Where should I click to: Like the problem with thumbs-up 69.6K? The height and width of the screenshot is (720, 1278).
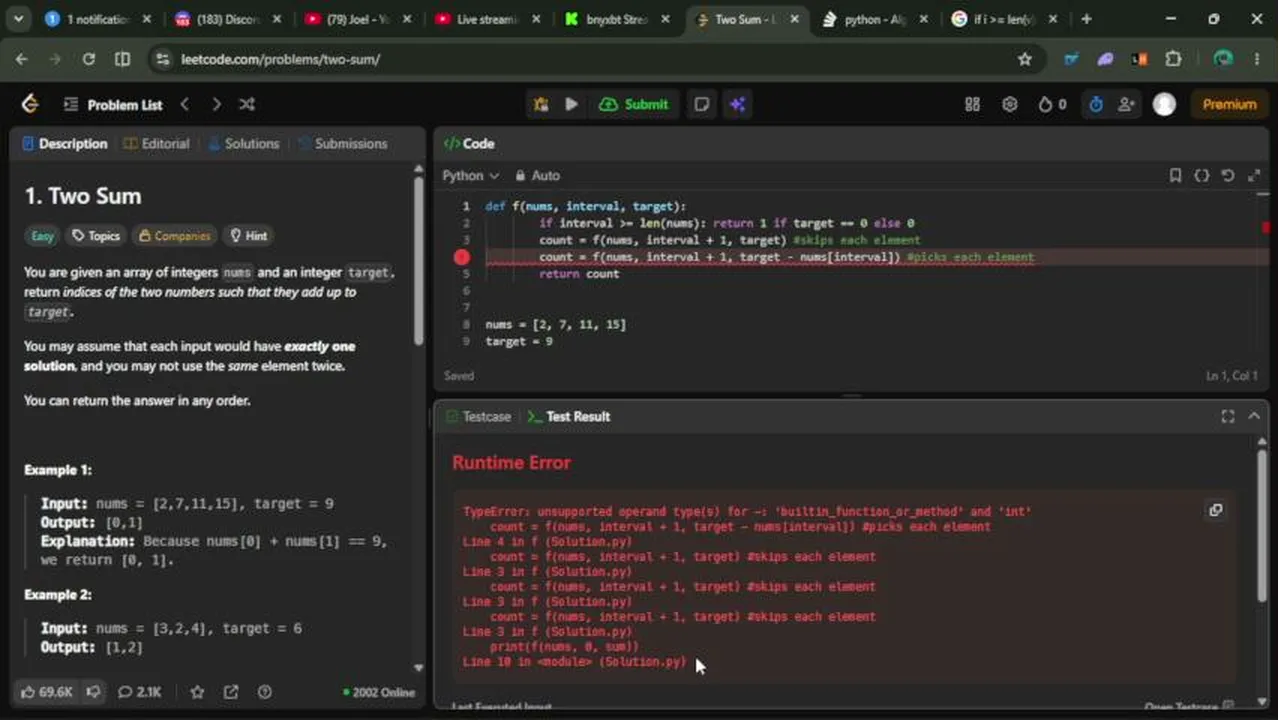pos(46,691)
